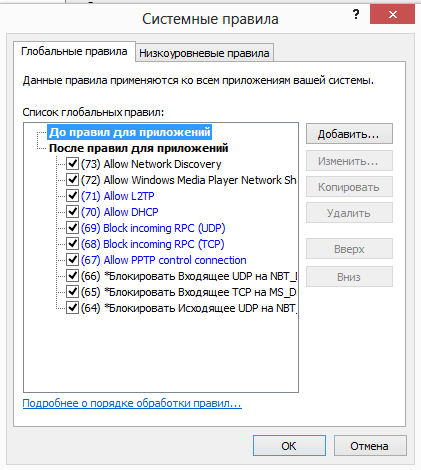The height and width of the screenshot is (470, 421).
Task: Uncheck rule (73) Allow Network Discovery
Action: 72,164
